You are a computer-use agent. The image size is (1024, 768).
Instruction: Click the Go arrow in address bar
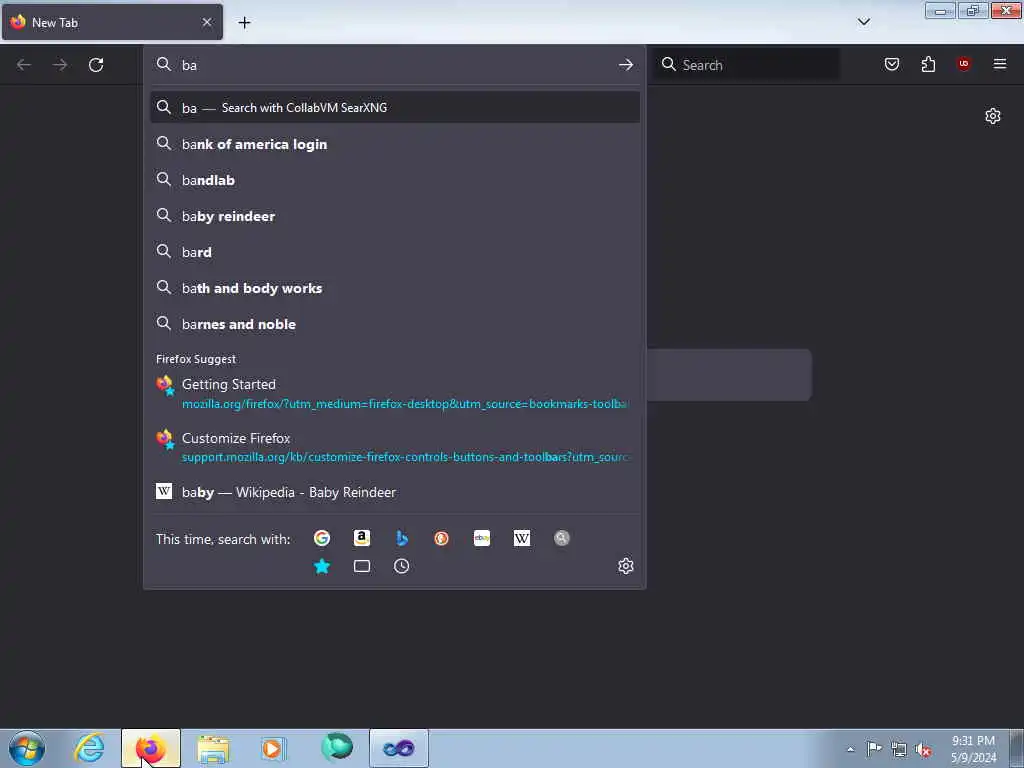pos(626,65)
